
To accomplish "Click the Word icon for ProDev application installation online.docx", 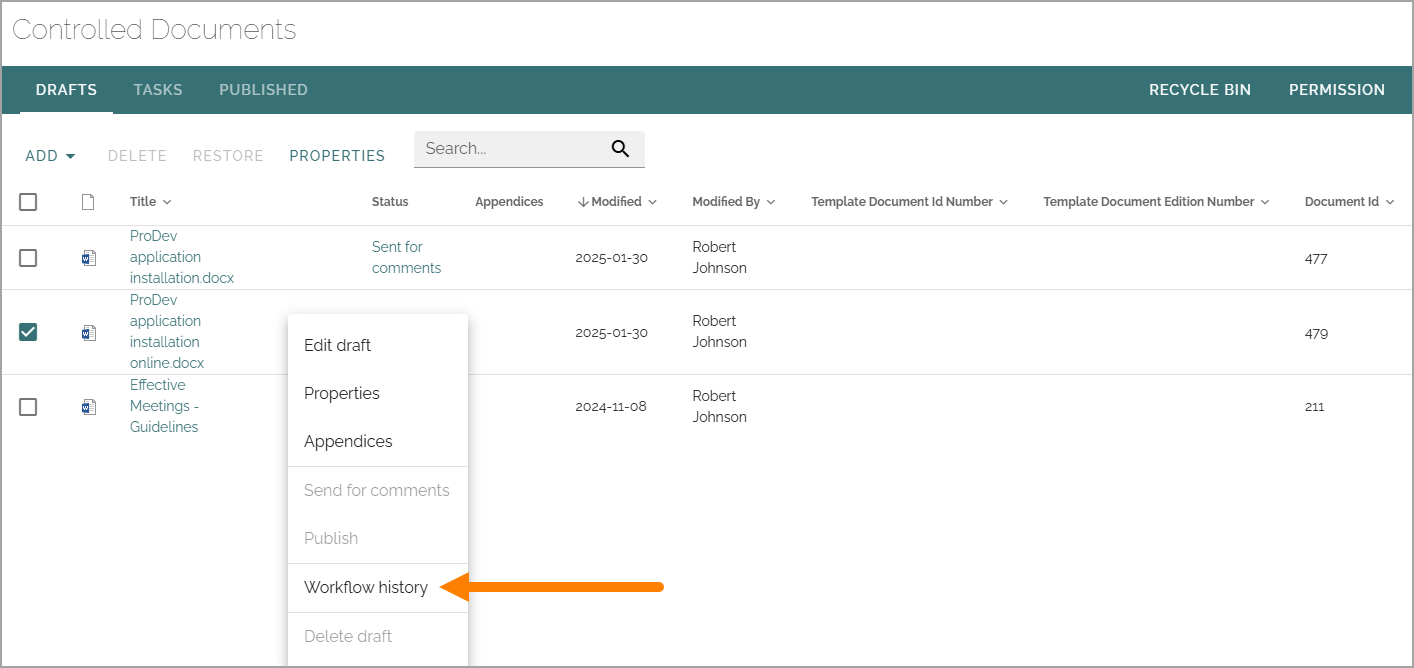I will (89, 333).
